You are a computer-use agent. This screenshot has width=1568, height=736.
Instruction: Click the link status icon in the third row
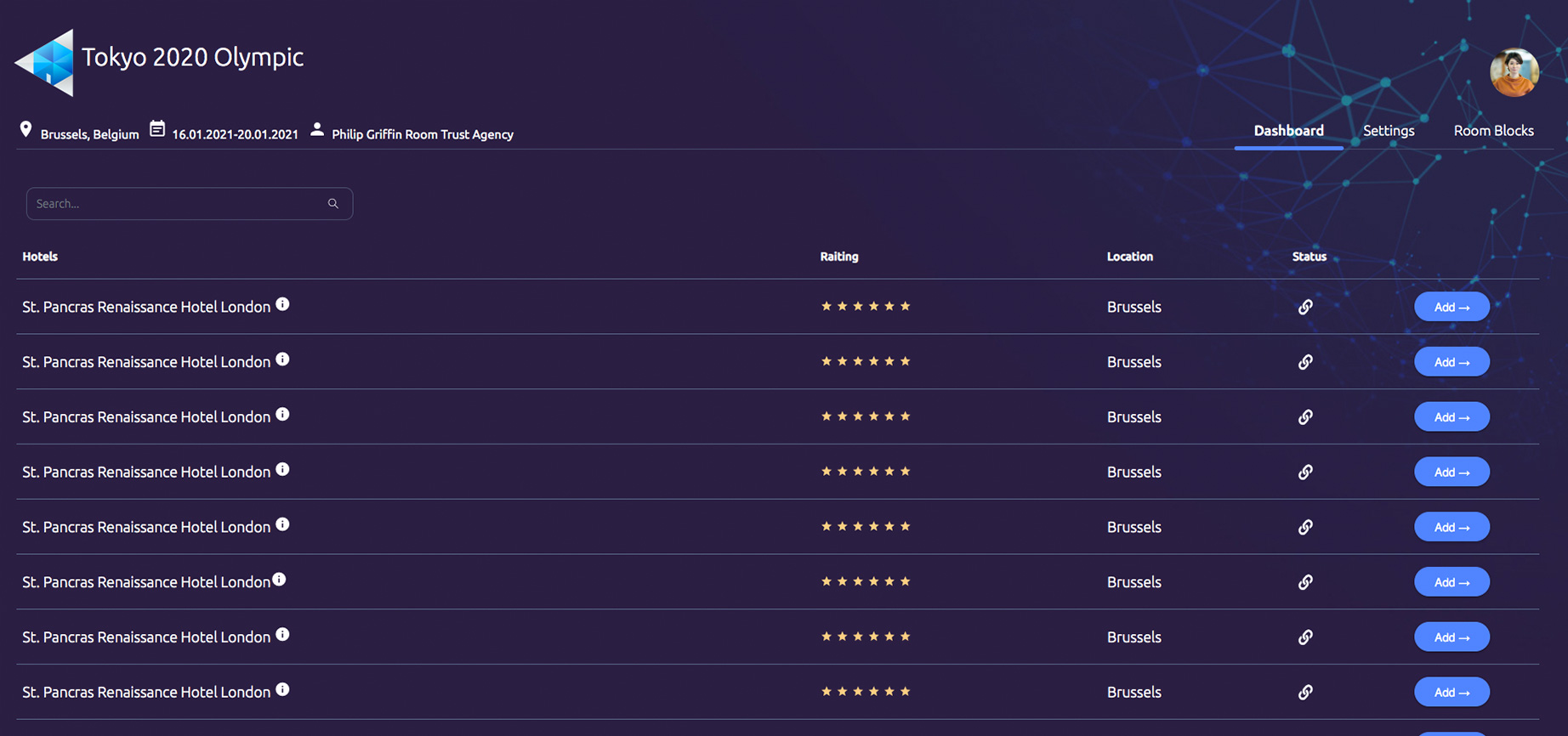point(1305,417)
